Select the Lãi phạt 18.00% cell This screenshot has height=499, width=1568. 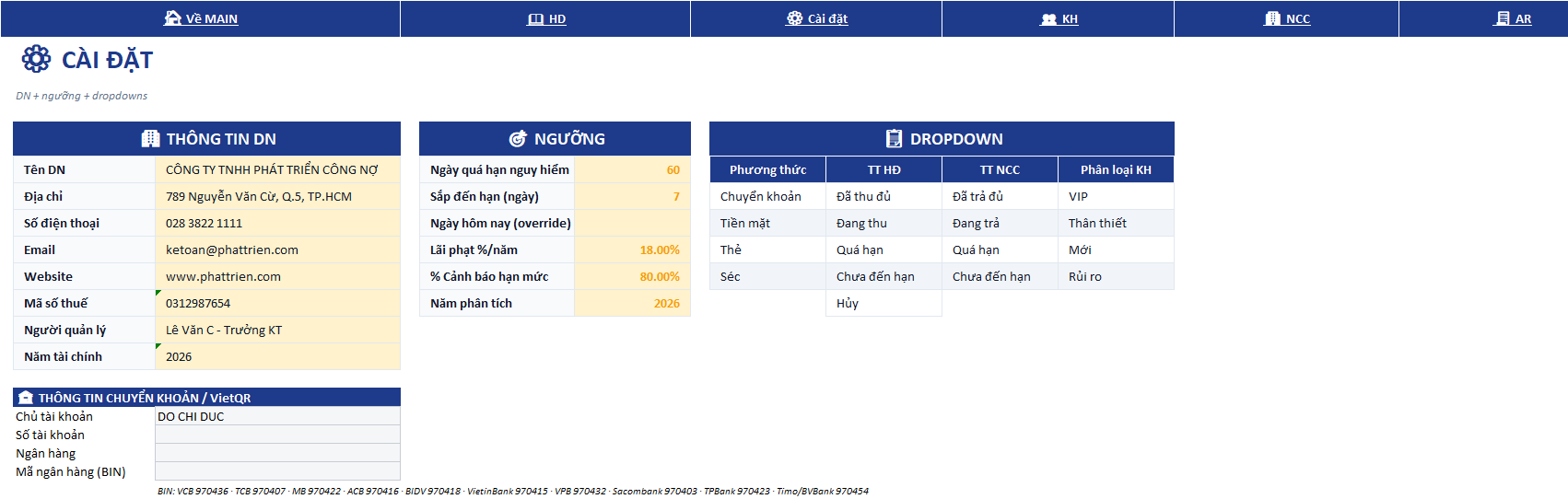632,249
